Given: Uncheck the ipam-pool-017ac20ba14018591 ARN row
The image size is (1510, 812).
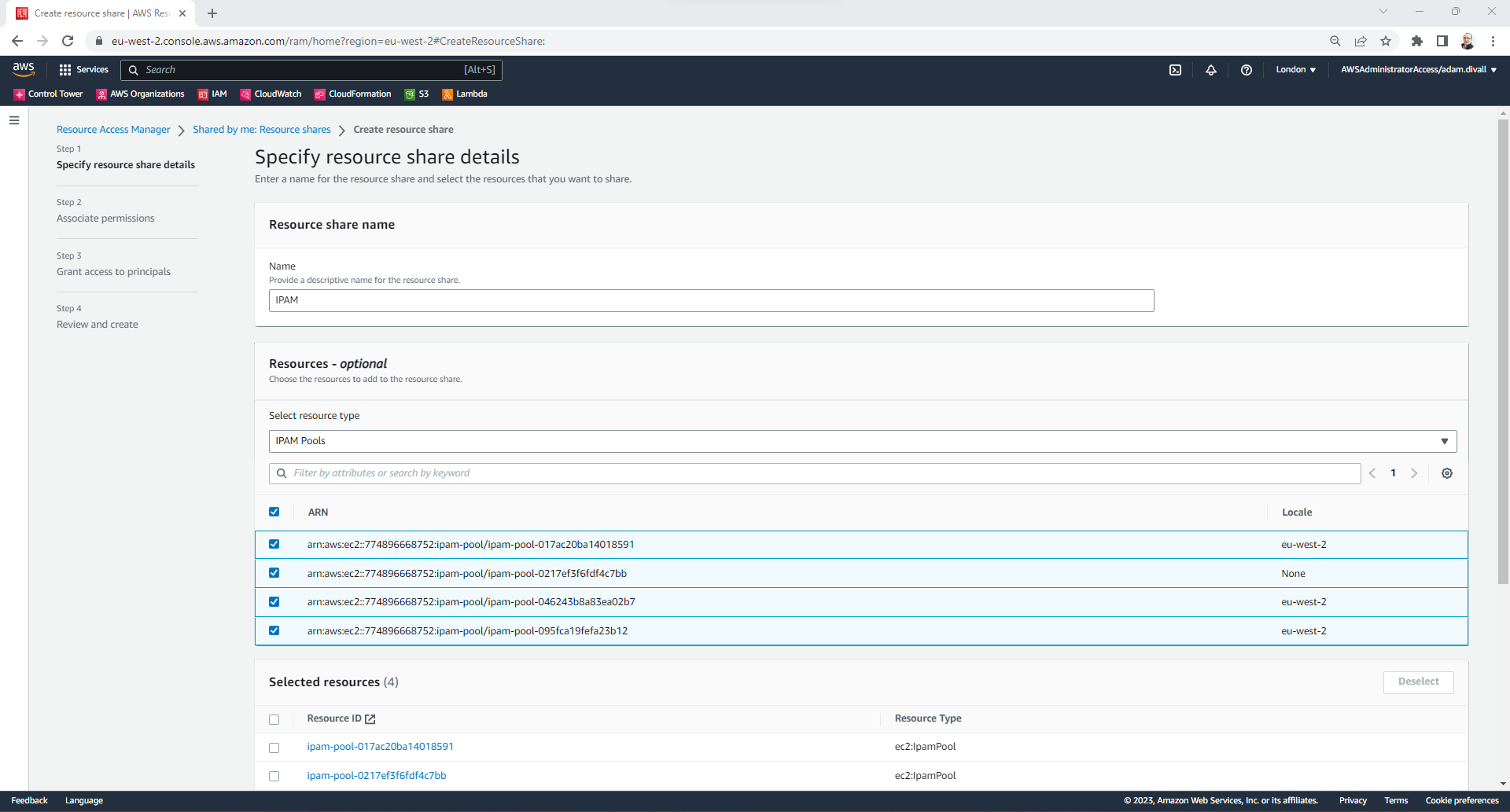Looking at the screenshot, I should (274, 544).
